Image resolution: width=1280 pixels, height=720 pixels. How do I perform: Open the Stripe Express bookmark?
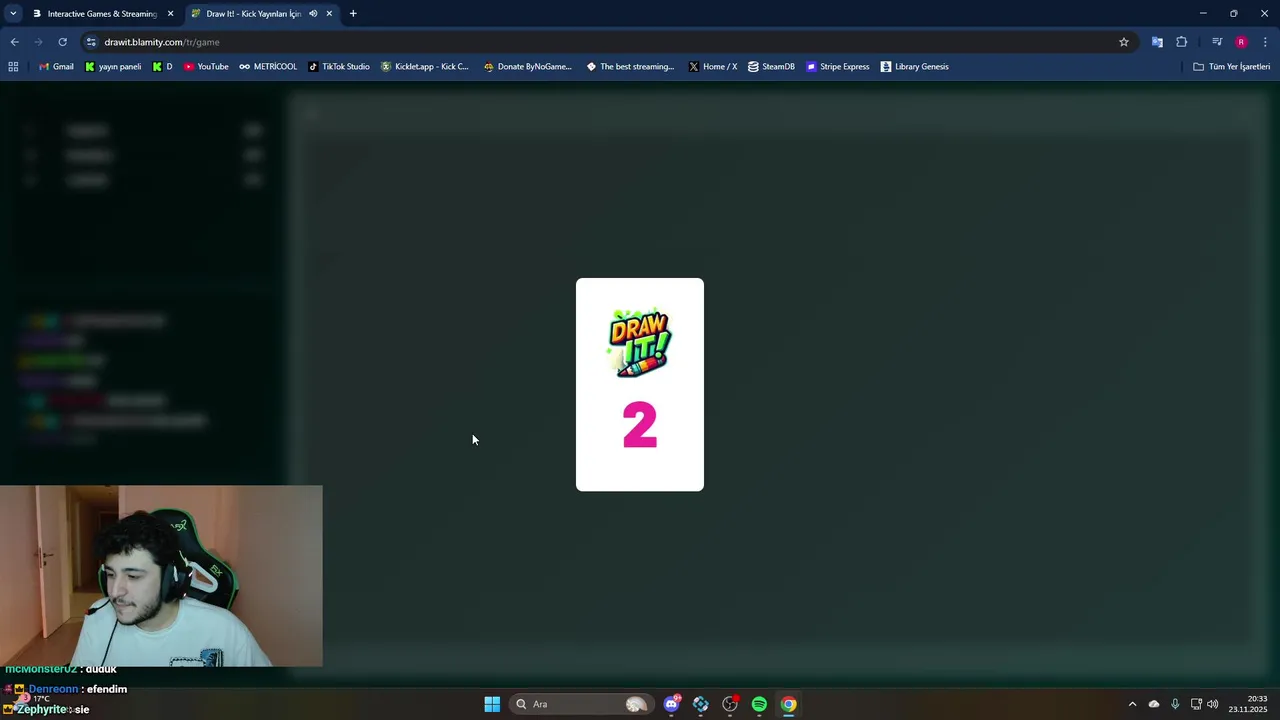pos(838,67)
